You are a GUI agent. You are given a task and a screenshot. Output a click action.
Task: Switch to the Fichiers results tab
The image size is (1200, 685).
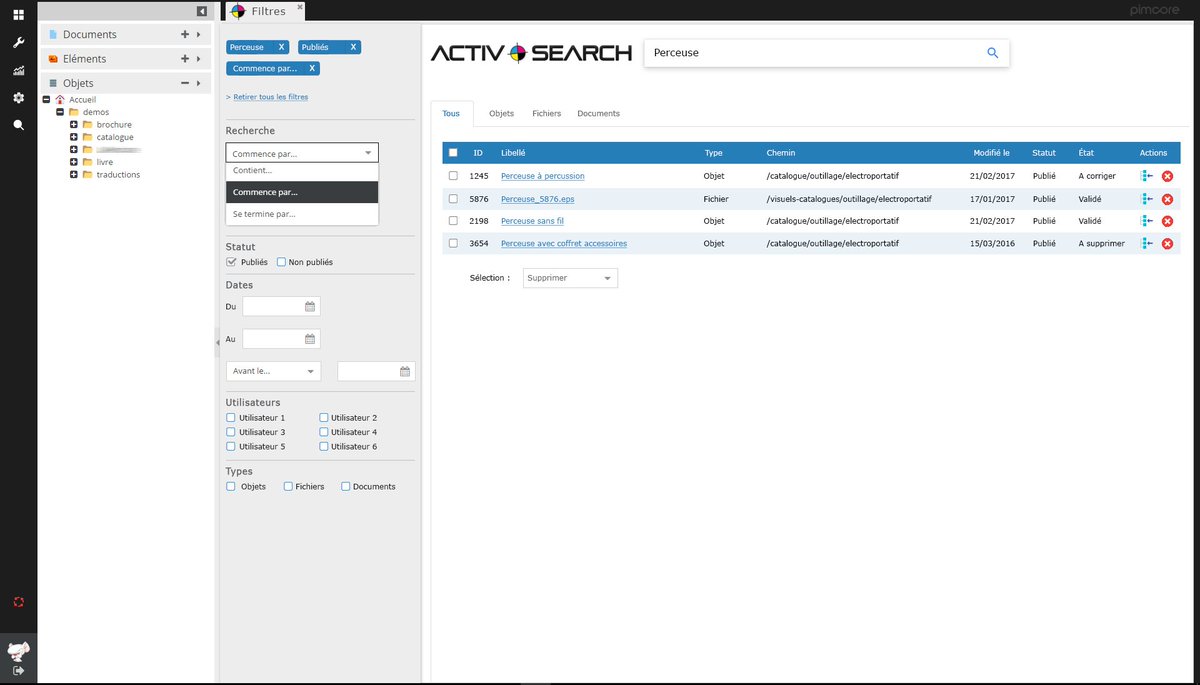click(x=547, y=114)
